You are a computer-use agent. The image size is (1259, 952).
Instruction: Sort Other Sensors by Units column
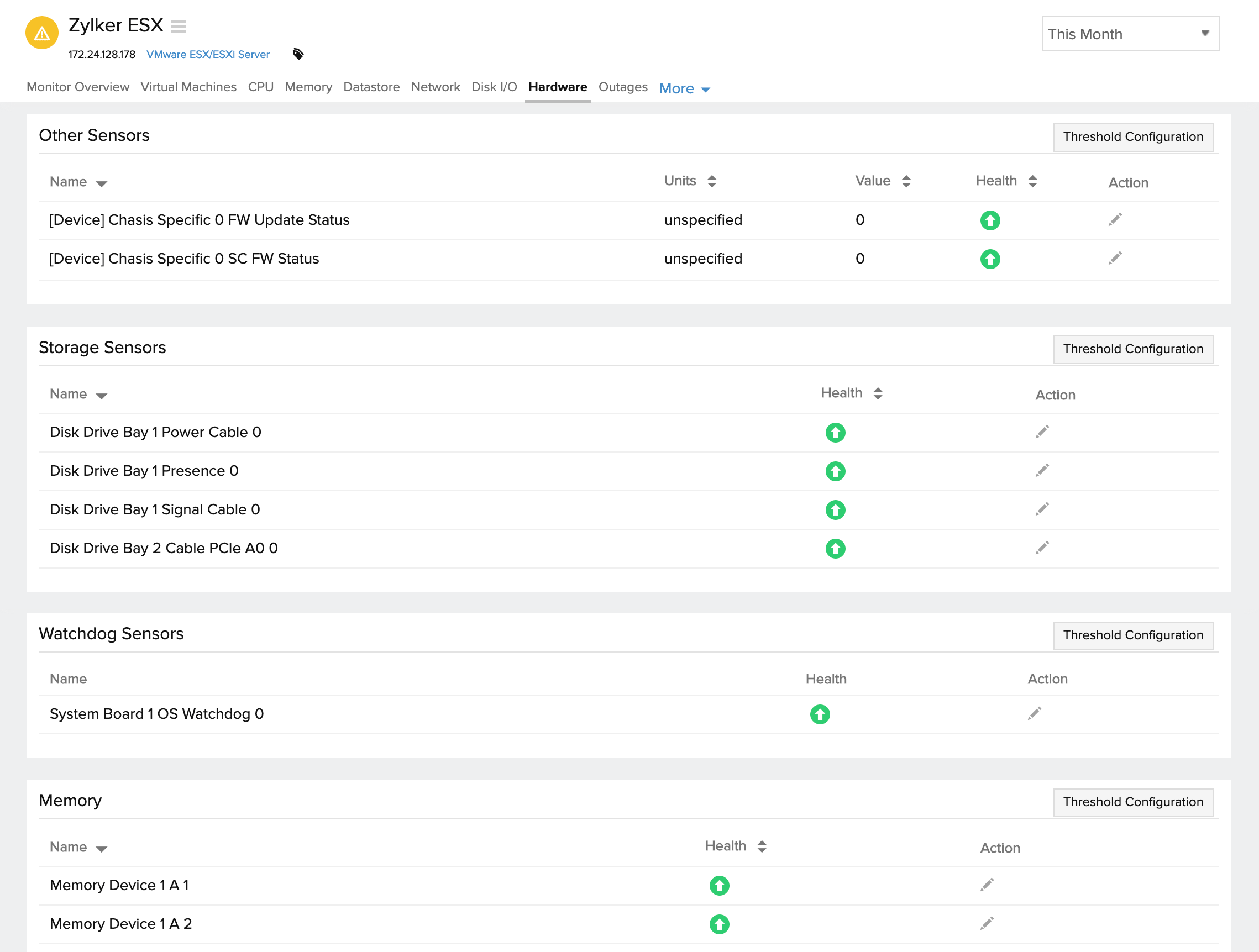point(711,181)
